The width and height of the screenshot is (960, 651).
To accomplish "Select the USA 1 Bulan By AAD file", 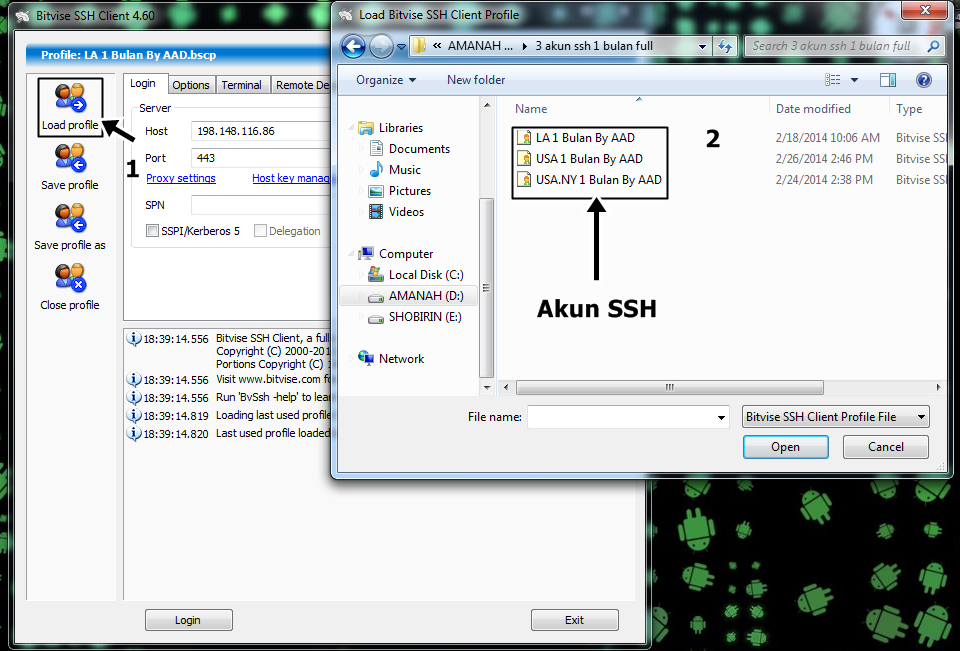I will 589,159.
